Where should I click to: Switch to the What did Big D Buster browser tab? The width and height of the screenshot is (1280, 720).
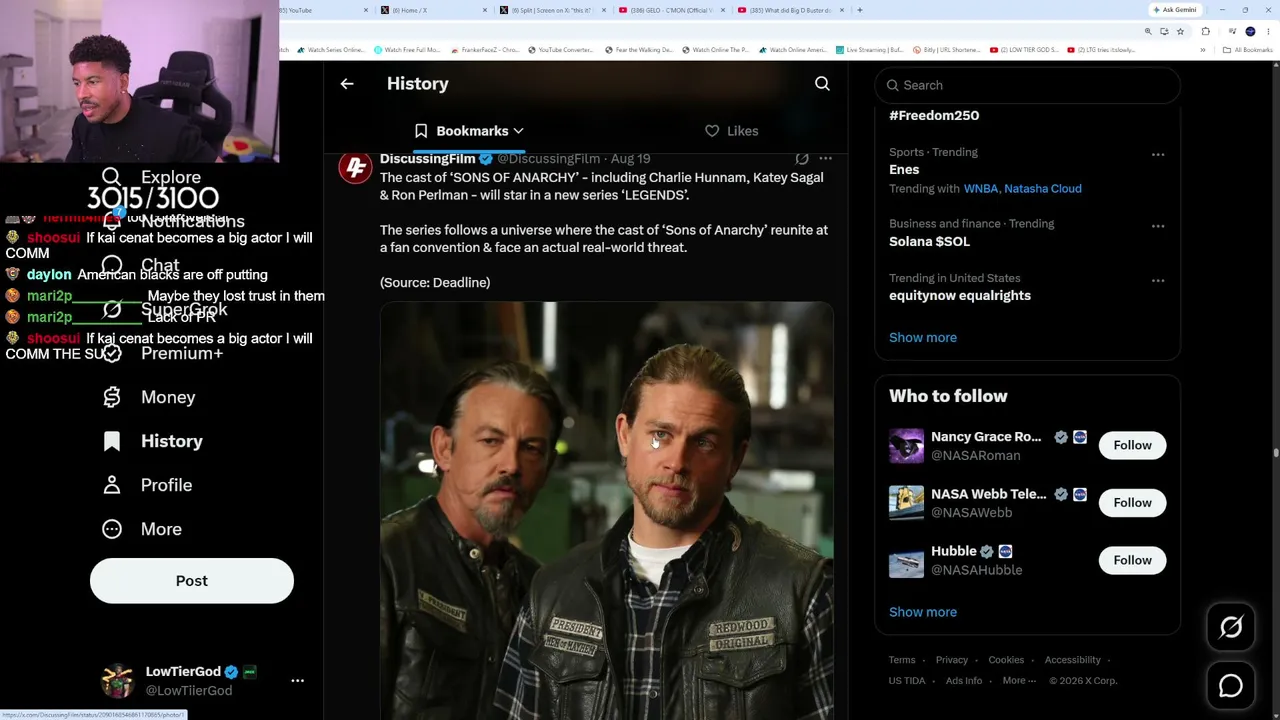point(792,10)
